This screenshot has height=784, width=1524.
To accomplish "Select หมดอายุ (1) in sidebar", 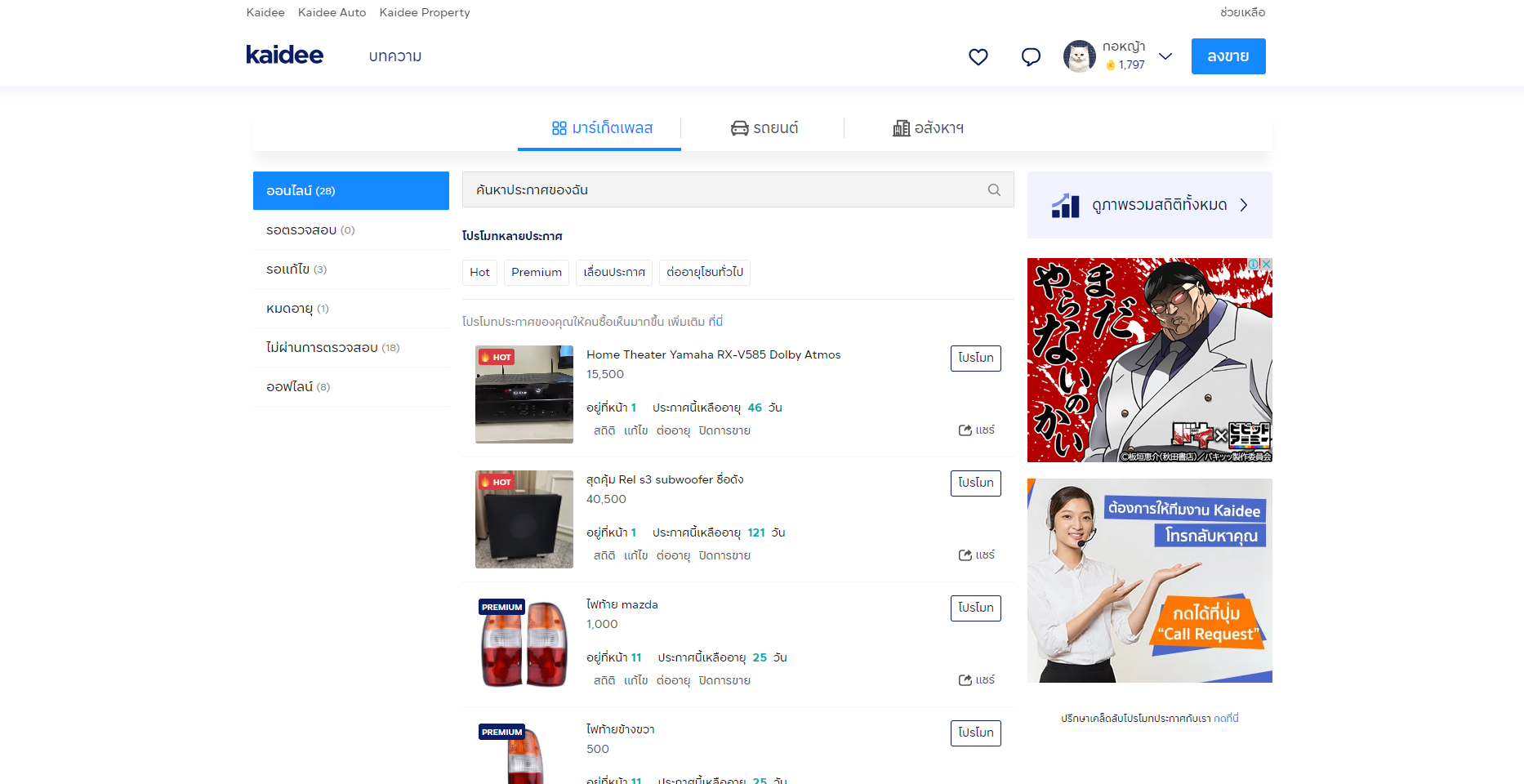I will pyautogui.click(x=351, y=309).
